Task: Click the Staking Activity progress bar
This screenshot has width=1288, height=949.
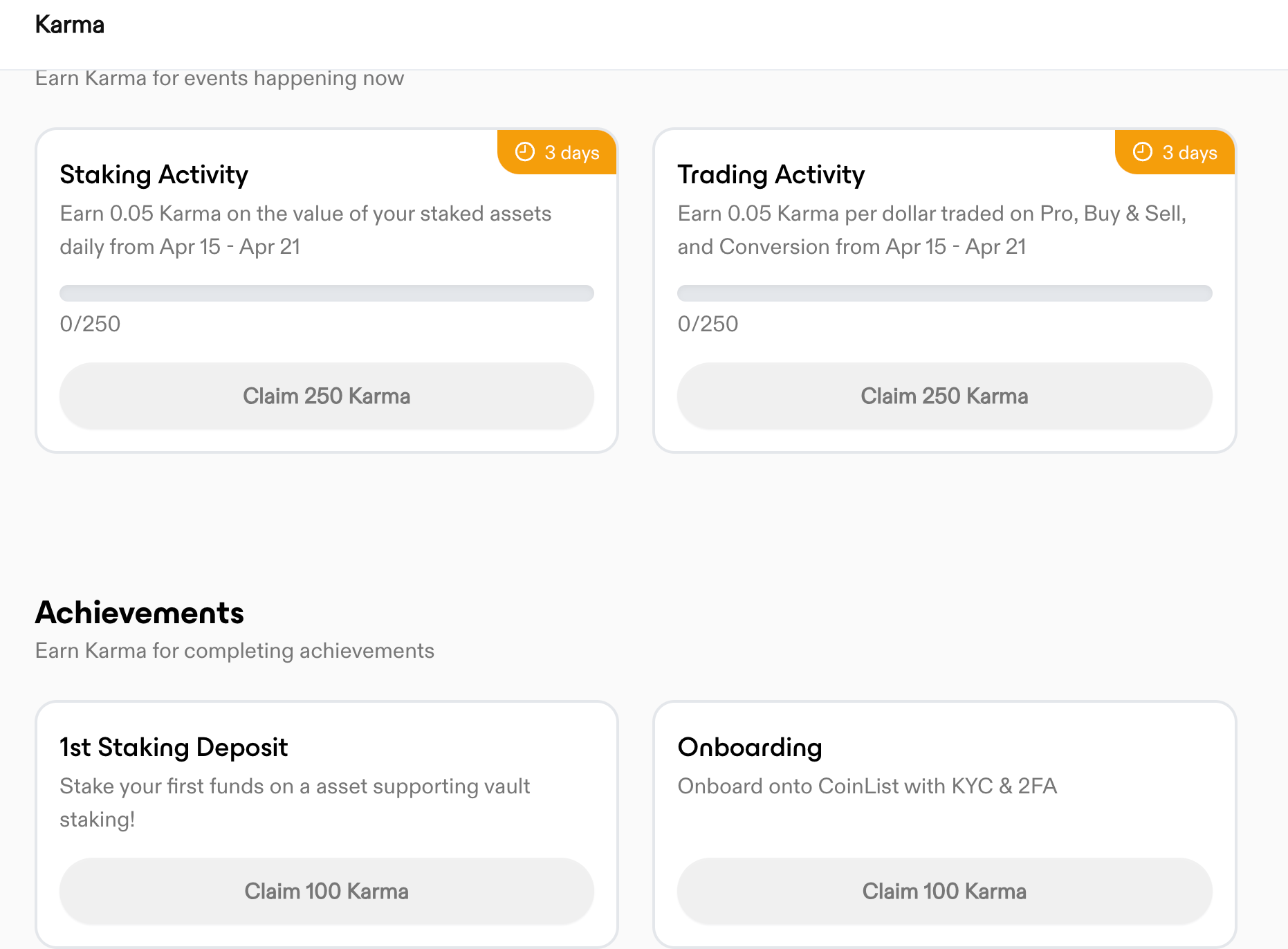Action: tap(326, 293)
